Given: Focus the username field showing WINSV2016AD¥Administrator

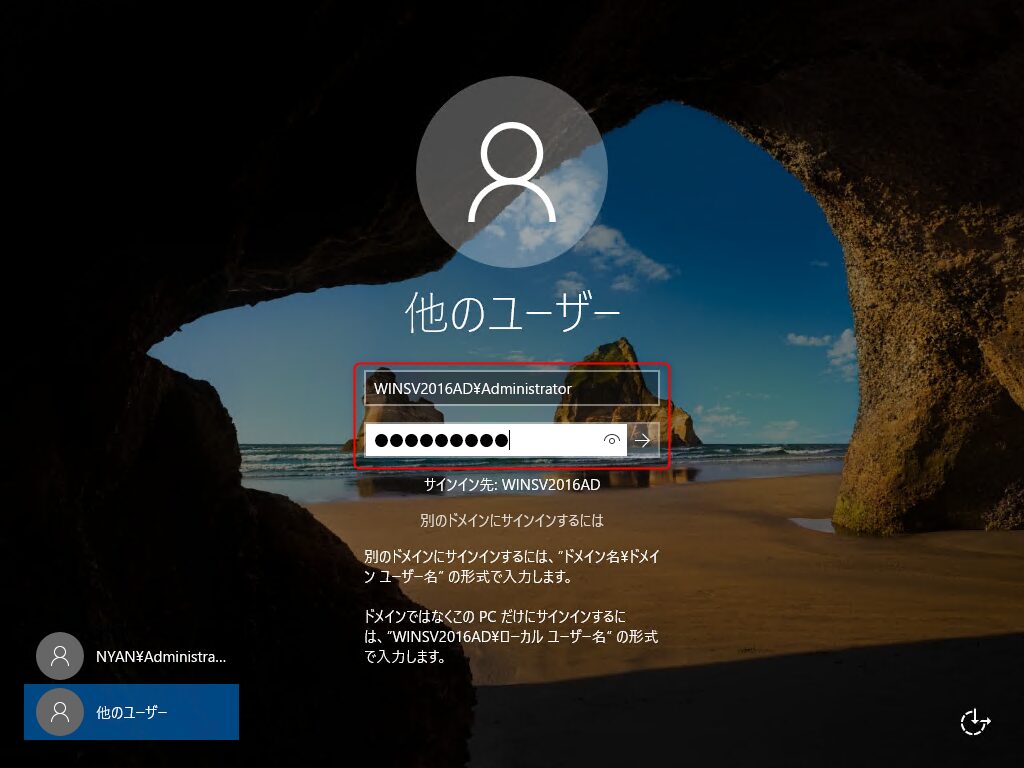Looking at the screenshot, I should 511,388.
